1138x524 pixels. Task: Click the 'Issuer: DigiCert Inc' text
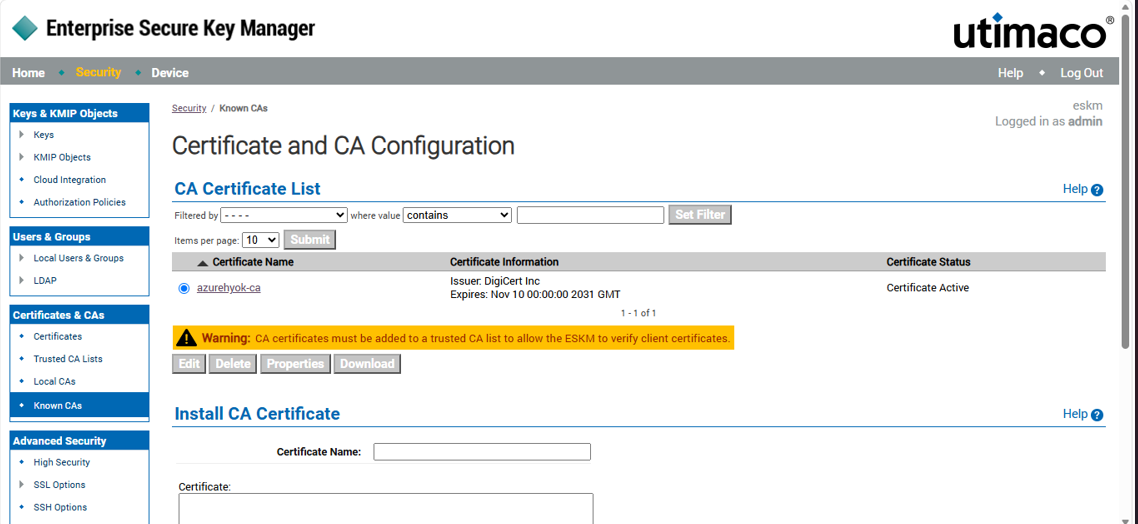(495, 282)
